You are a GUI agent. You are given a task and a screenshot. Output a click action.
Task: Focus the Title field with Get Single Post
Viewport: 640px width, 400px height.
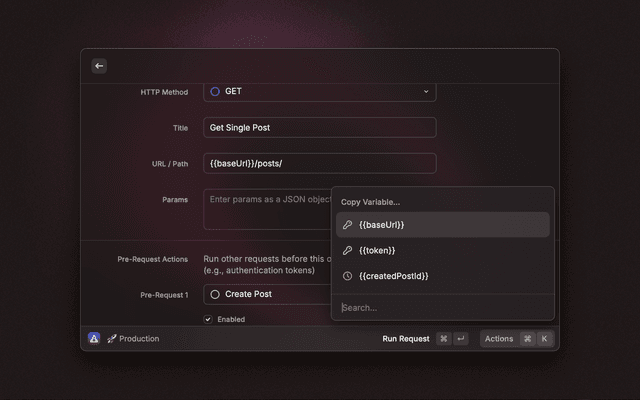tap(320, 128)
